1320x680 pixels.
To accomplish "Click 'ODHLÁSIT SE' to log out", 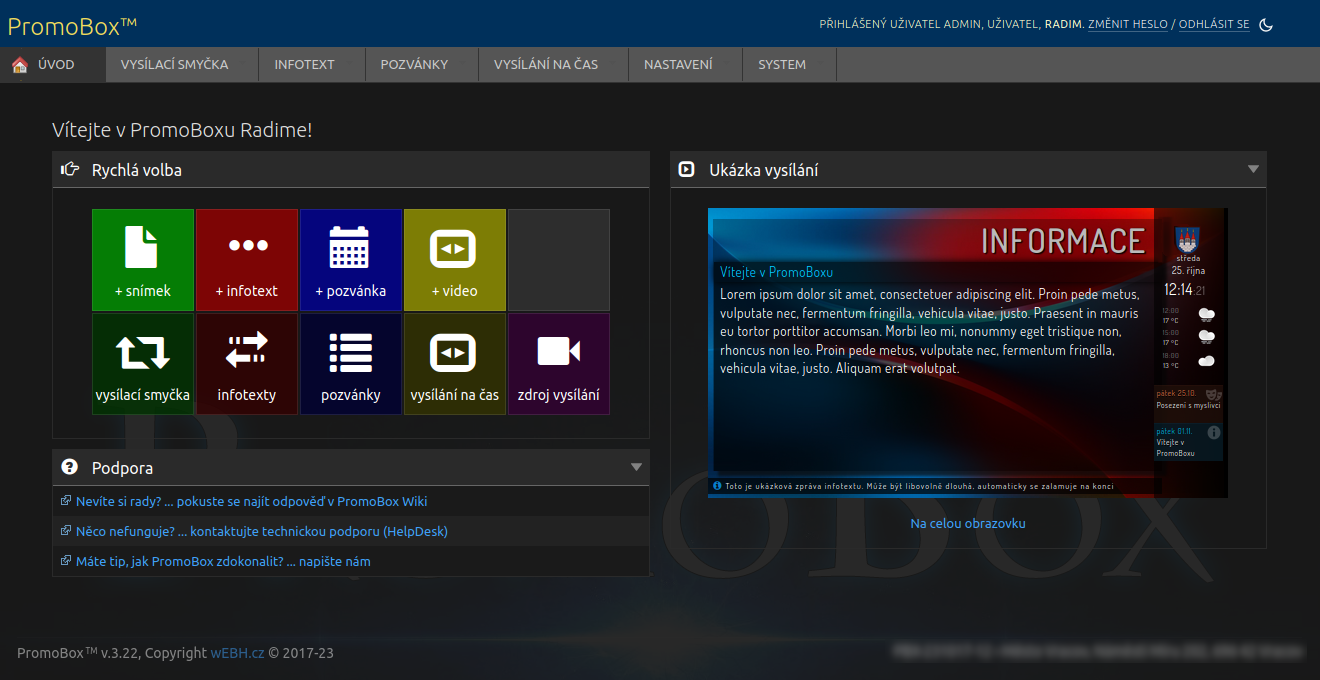I will pos(1214,24).
